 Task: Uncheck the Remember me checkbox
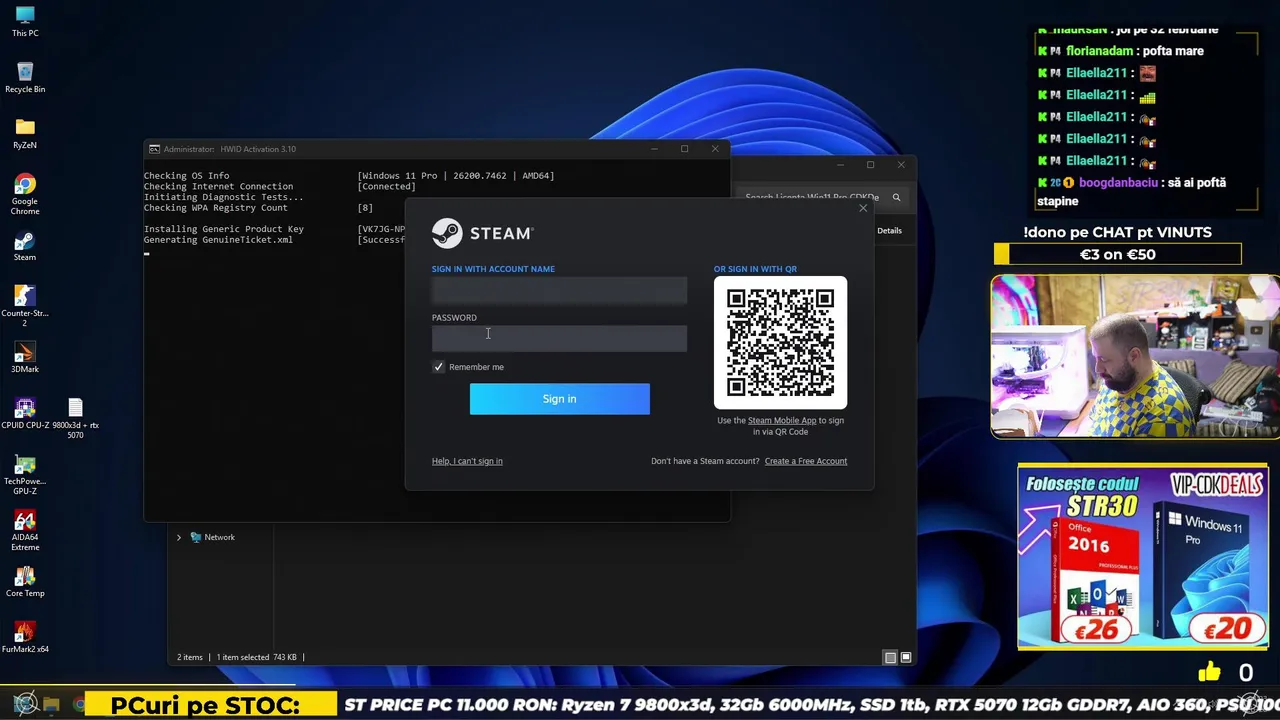click(x=438, y=367)
